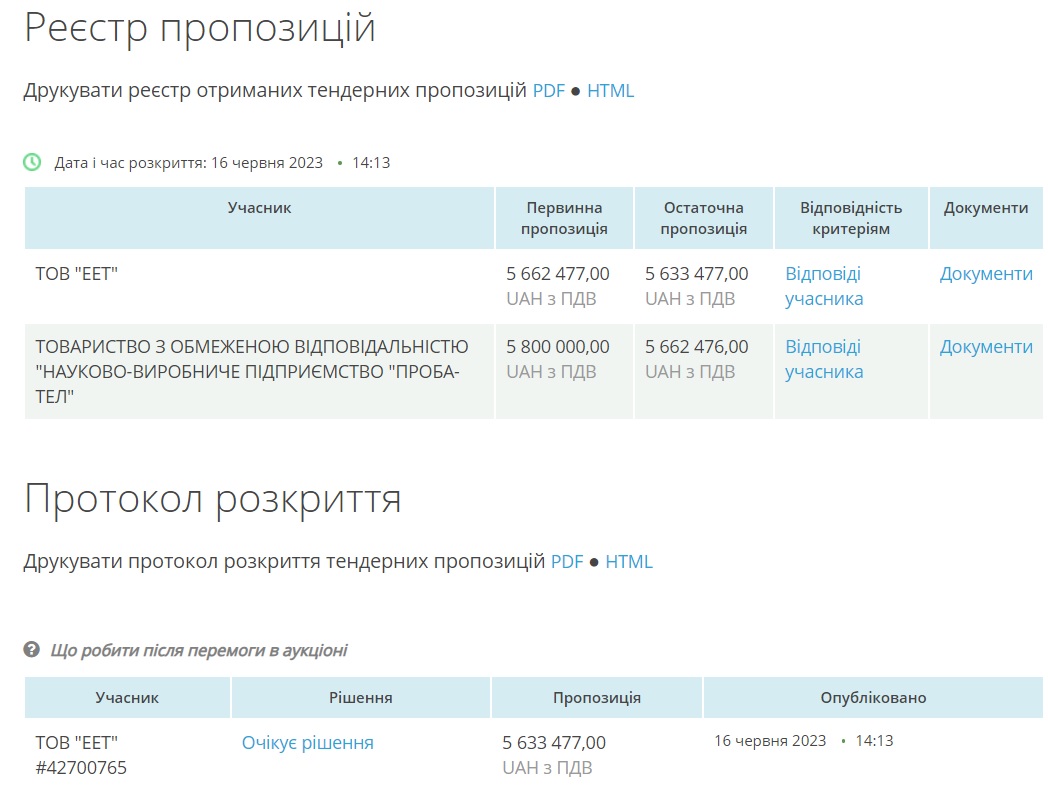Screen dimensions: 1048x807
Task: Open the PDF of the received proposals registry
Action: pos(548,91)
